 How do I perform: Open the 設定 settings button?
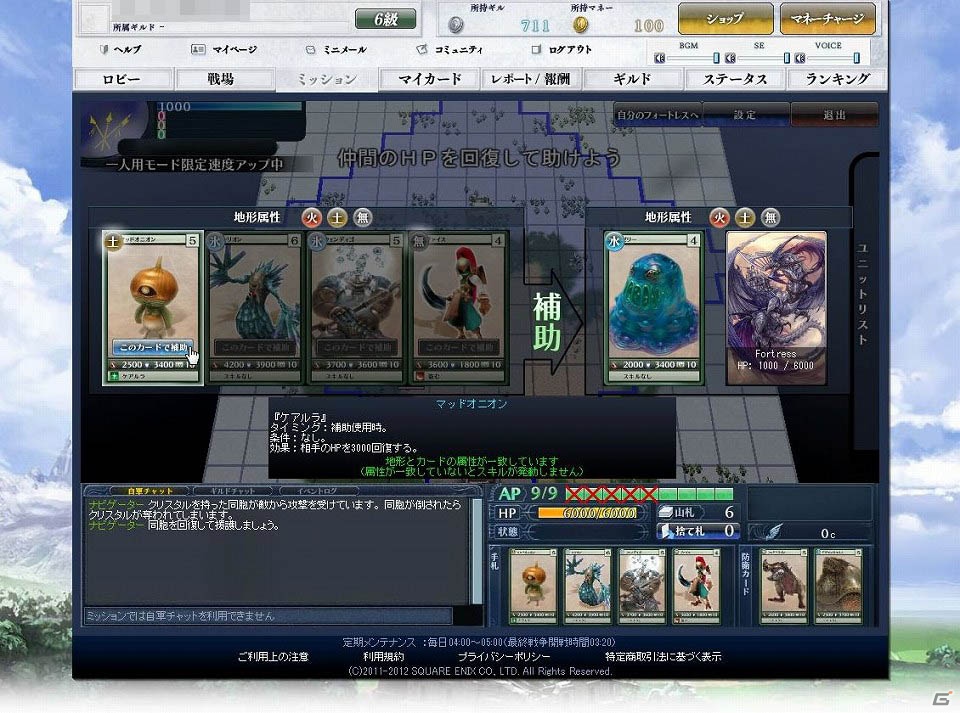tap(744, 115)
